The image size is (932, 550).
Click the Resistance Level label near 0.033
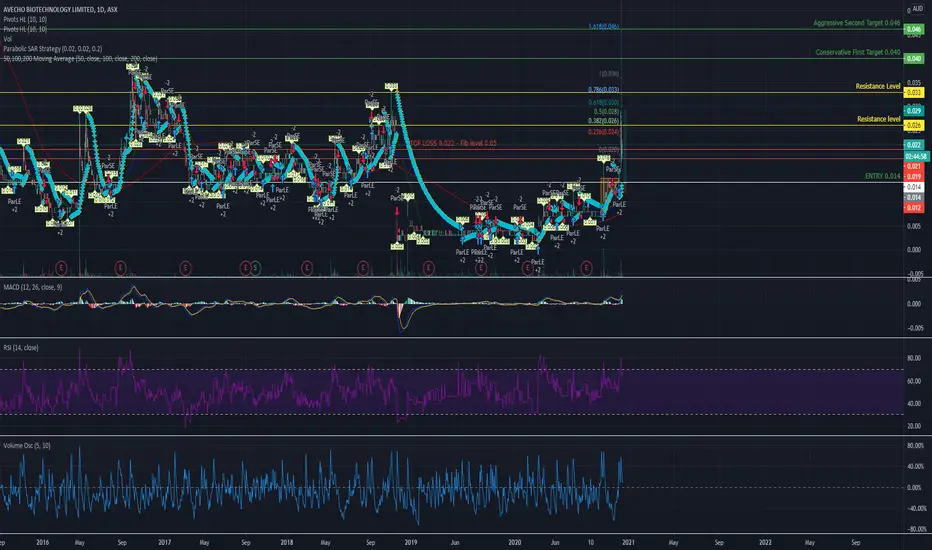click(878, 86)
